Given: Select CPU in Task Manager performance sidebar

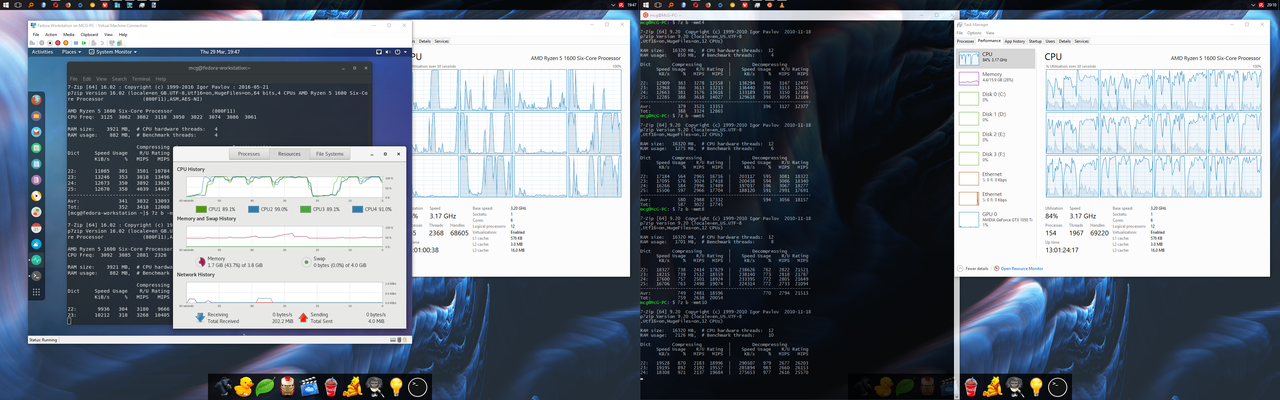Looking at the screenshot, I should pos(995,57).
